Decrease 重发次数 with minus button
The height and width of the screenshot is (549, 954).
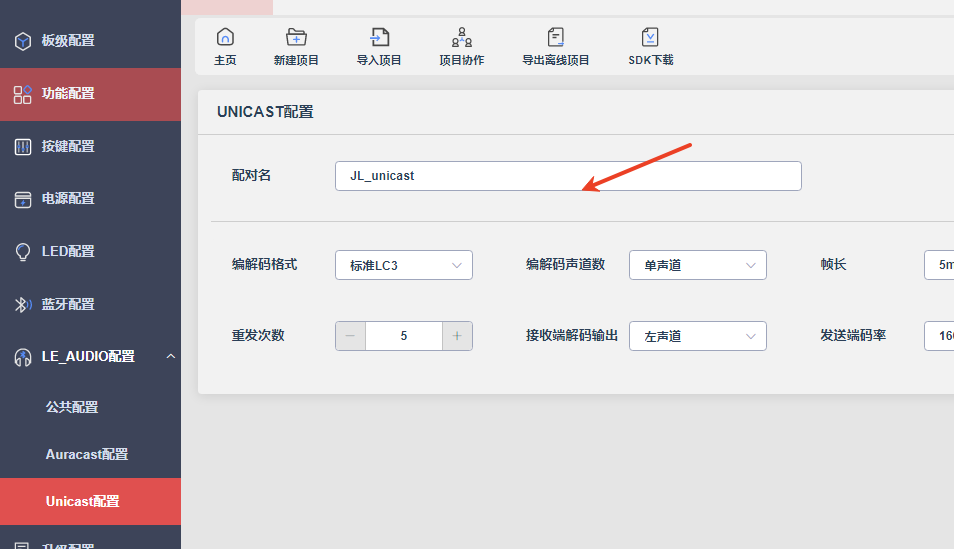click(350, 336)
